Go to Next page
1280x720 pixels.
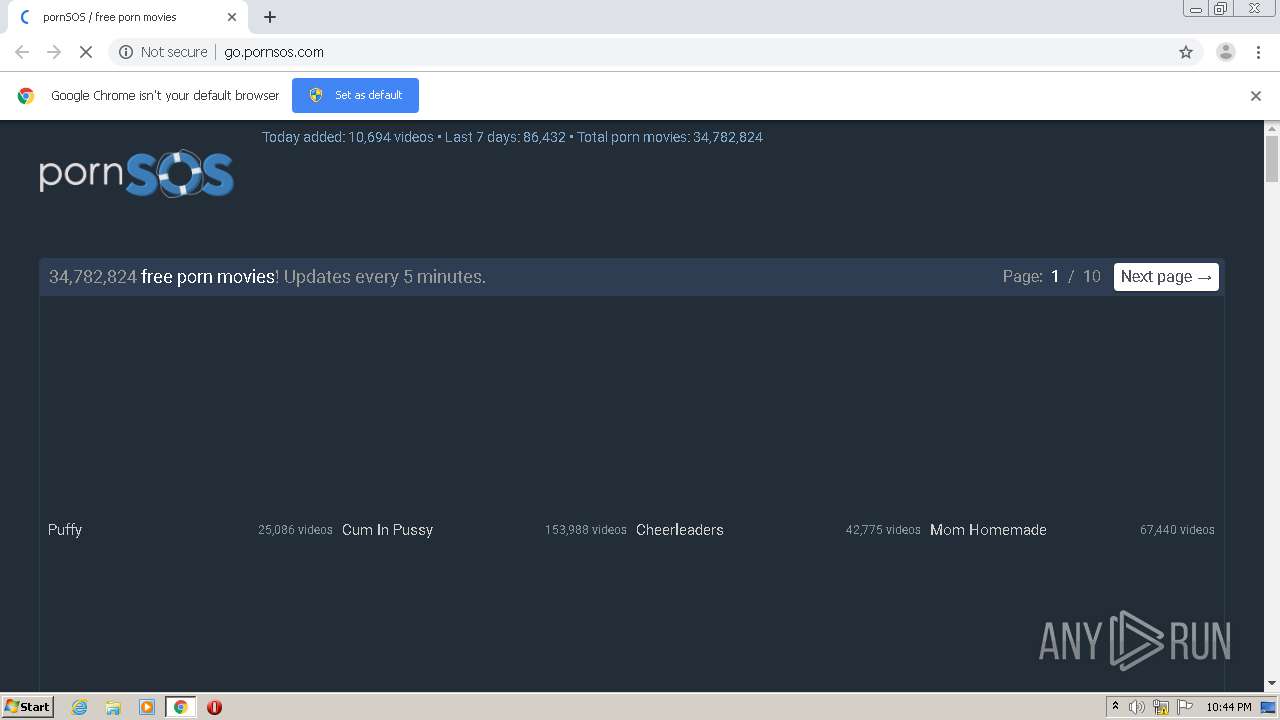(1166, 277)
